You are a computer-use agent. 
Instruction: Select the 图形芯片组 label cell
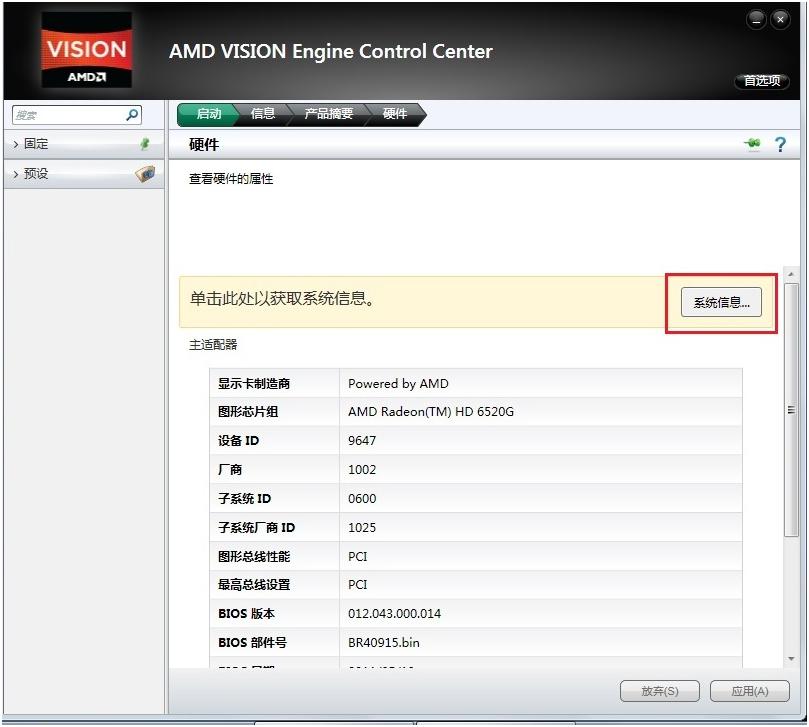pos(274,412)
